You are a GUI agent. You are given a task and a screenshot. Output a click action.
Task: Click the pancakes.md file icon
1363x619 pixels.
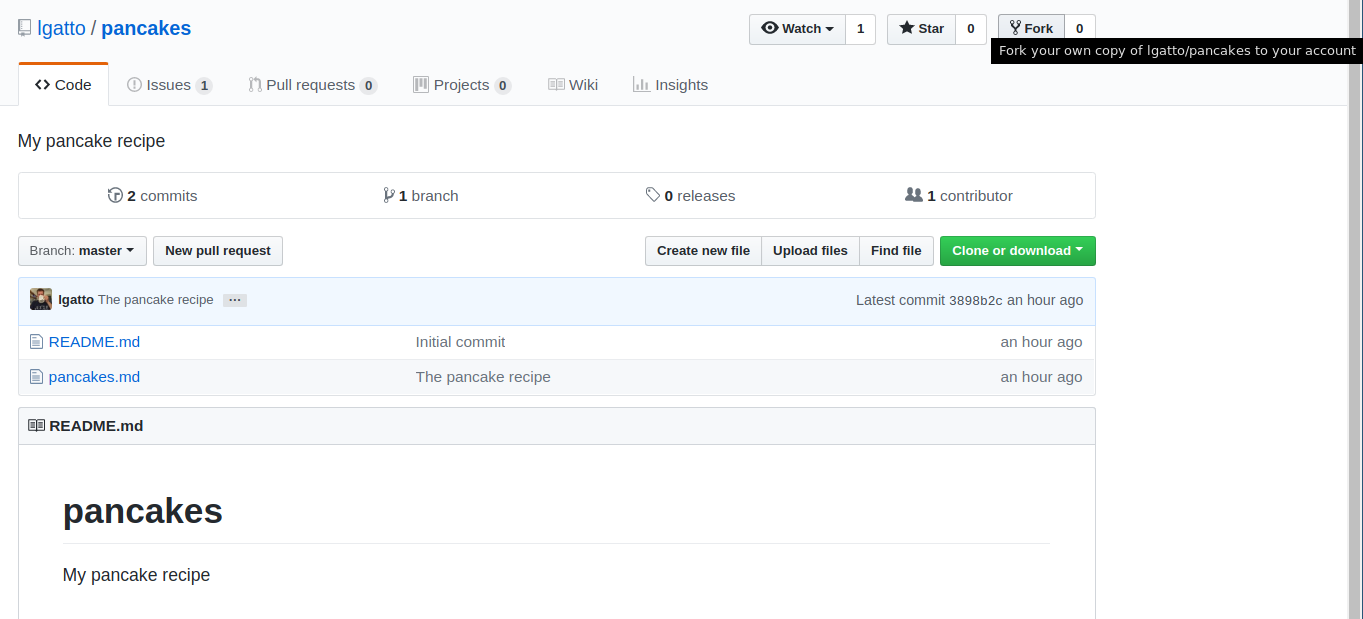[37, 377]
